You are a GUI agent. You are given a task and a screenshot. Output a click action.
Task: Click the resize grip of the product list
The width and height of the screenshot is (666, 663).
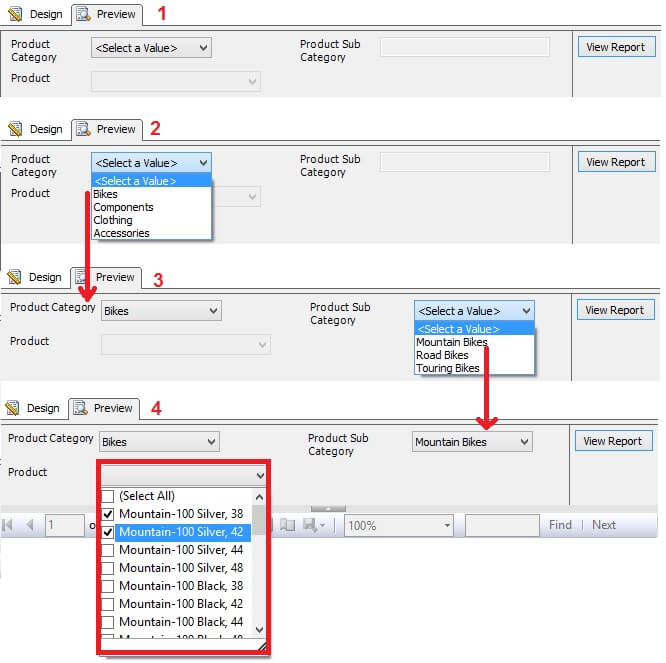(262, 646)
